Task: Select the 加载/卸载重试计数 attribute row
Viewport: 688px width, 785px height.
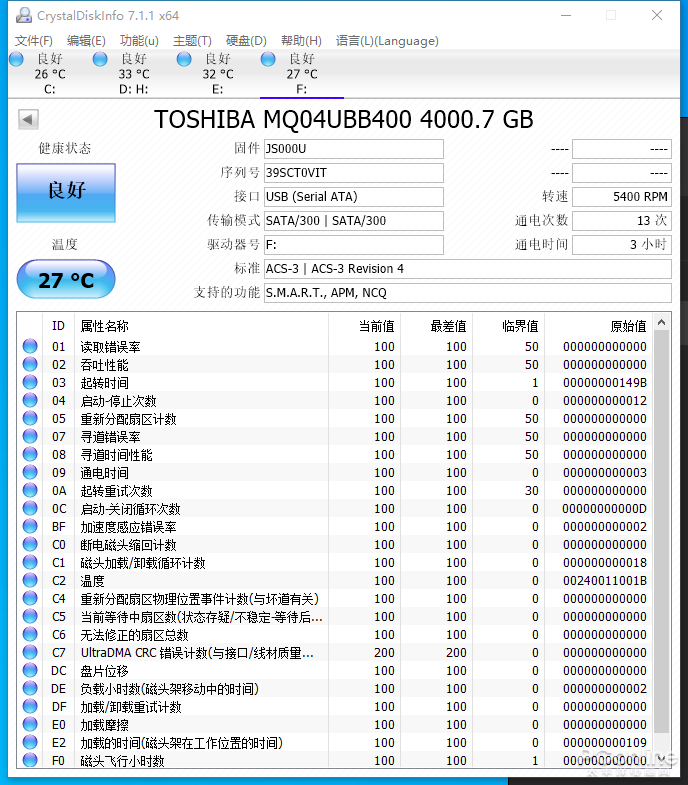Action: click(x=335, y=706)
